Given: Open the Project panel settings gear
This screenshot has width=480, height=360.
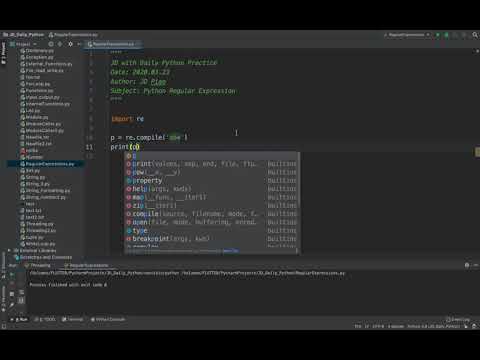Looking at the screenshot, I should 70,44.
